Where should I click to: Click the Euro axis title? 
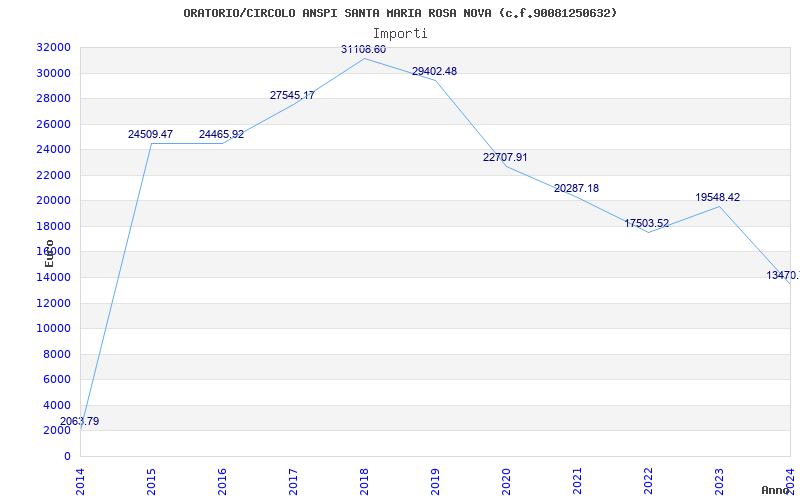[49, 253]
